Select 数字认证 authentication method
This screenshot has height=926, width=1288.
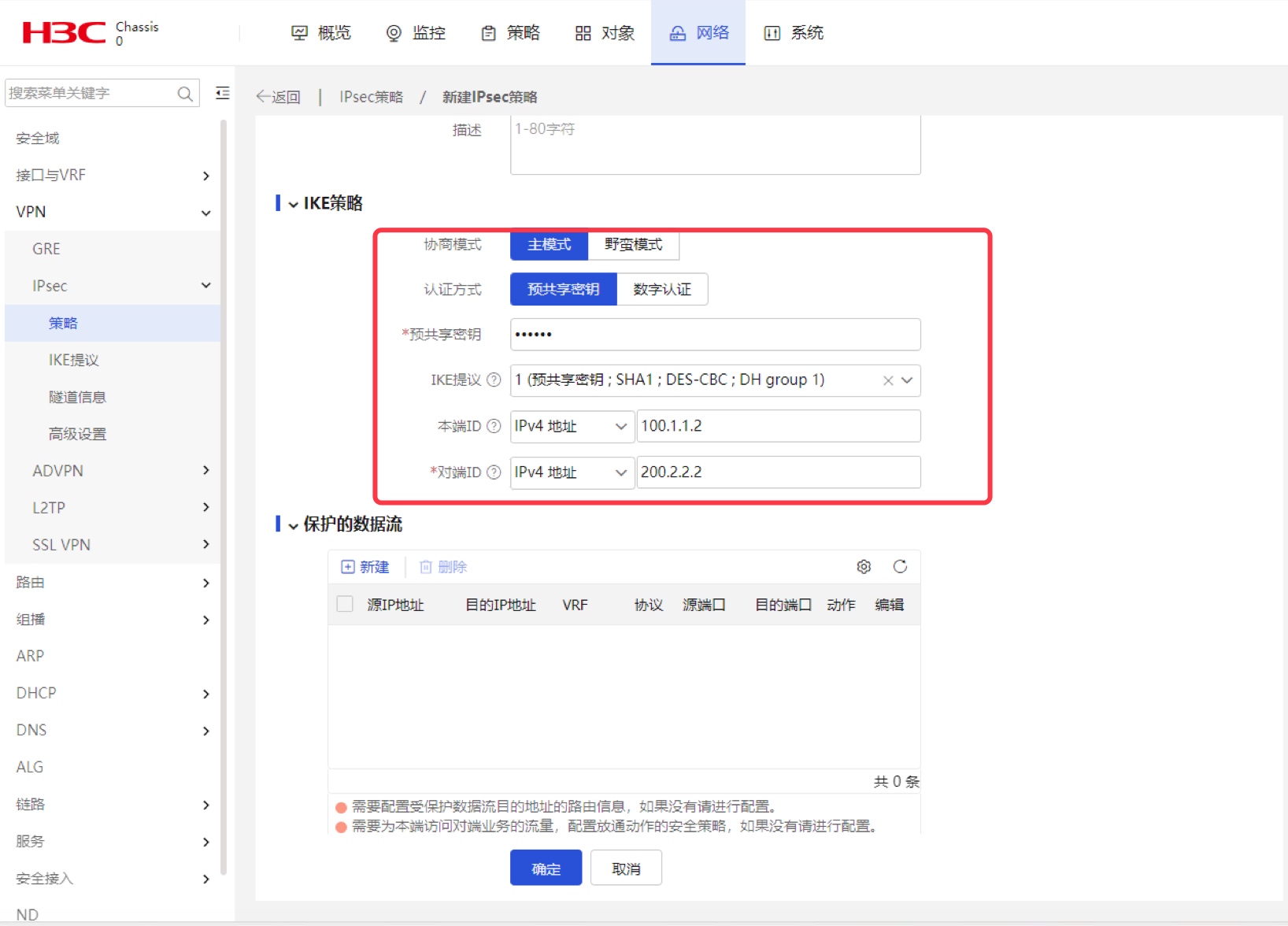662,290
